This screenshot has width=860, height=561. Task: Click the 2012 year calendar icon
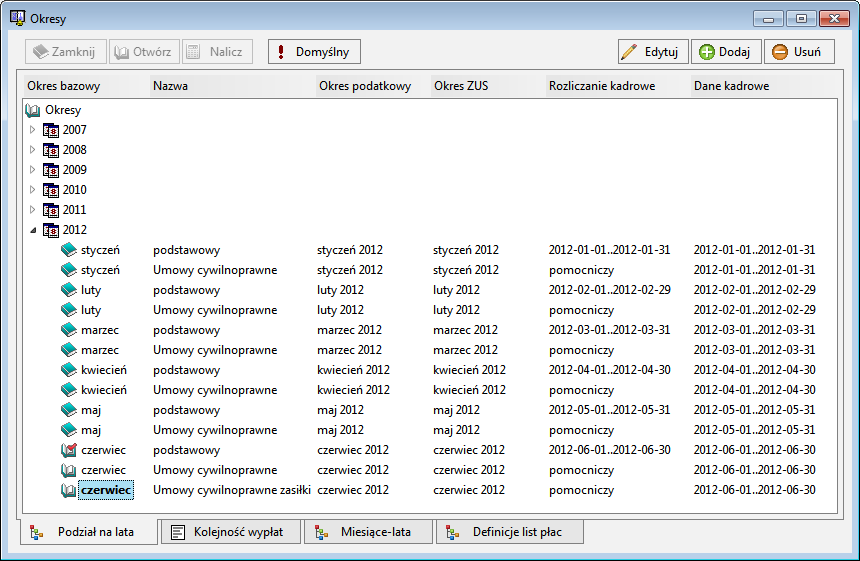pos(51,230)
